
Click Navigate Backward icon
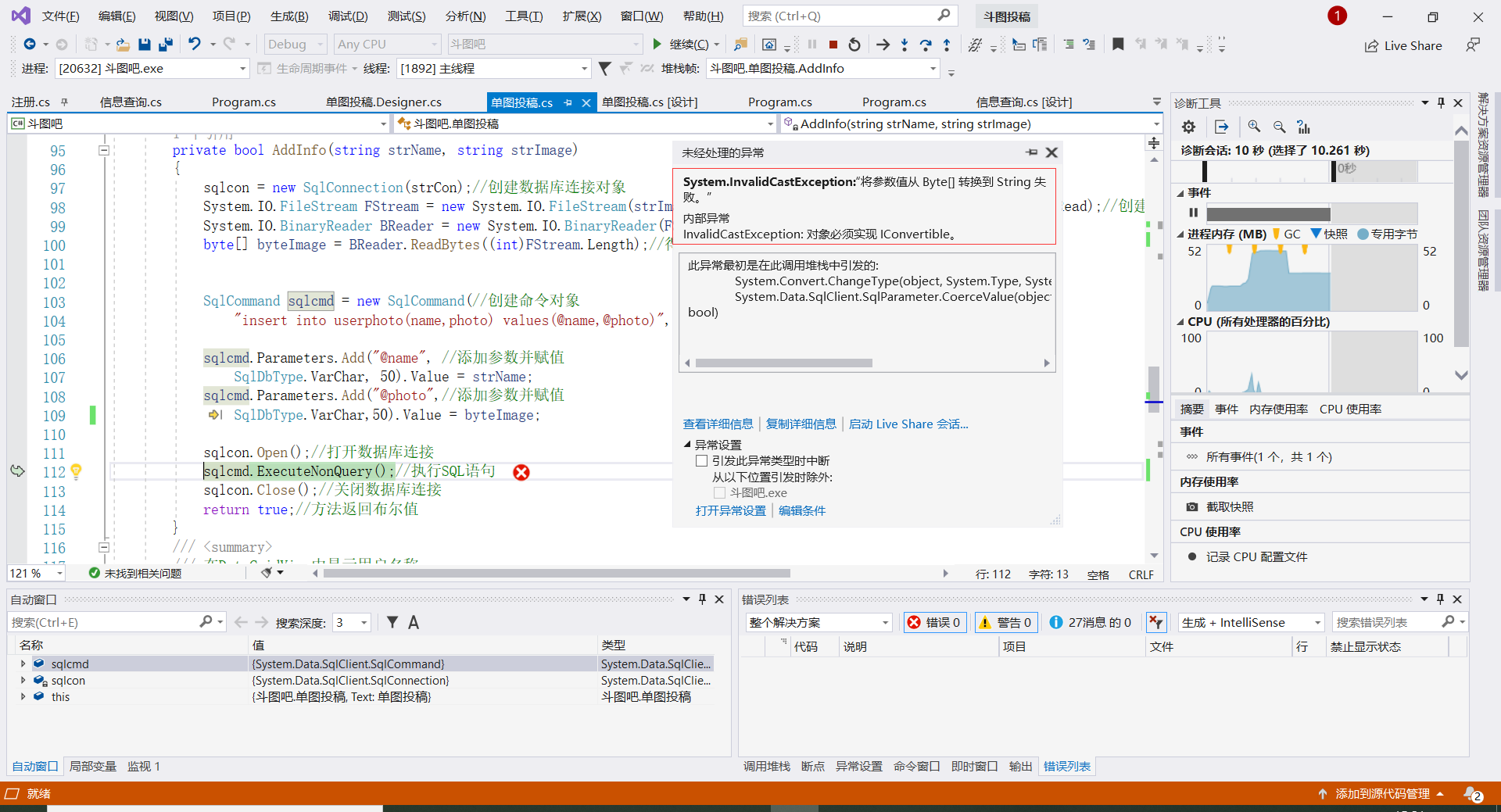coord(30,45)
